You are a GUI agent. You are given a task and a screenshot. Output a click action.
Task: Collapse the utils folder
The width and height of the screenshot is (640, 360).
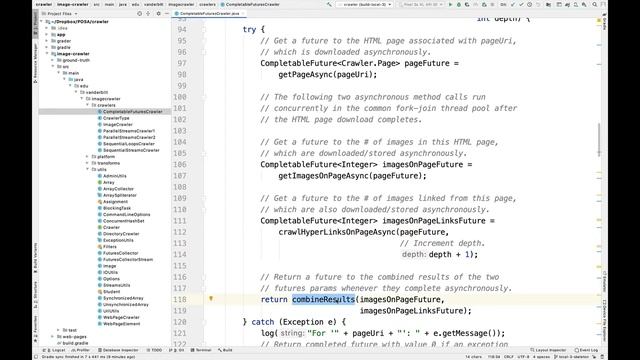[x=87, y=169]
